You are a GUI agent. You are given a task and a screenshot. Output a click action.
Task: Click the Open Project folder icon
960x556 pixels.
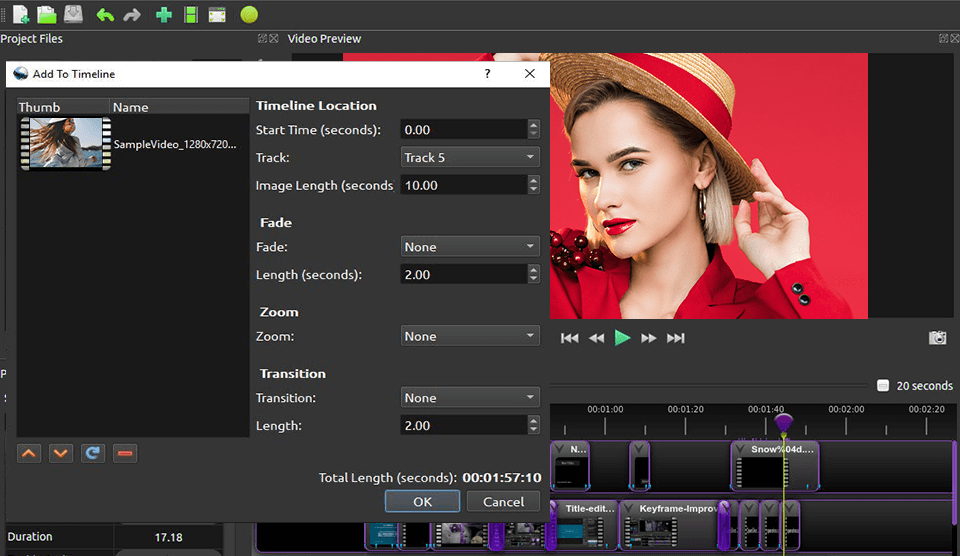click(46, 15)
